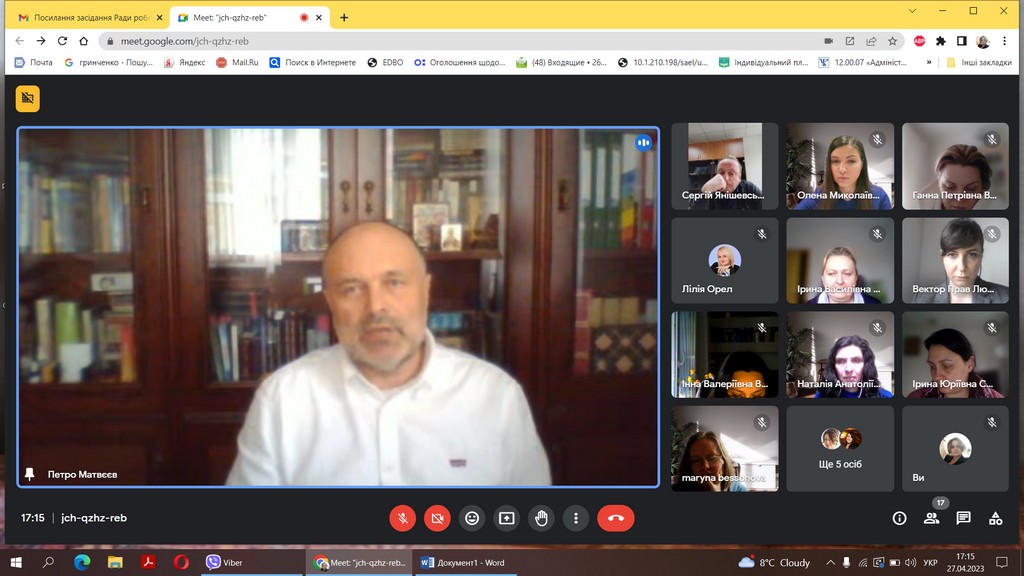The height and width of the screenshot is (576, 1024).
Task: Select Лілія Орел participant tile
Action: tap(724, 261)
